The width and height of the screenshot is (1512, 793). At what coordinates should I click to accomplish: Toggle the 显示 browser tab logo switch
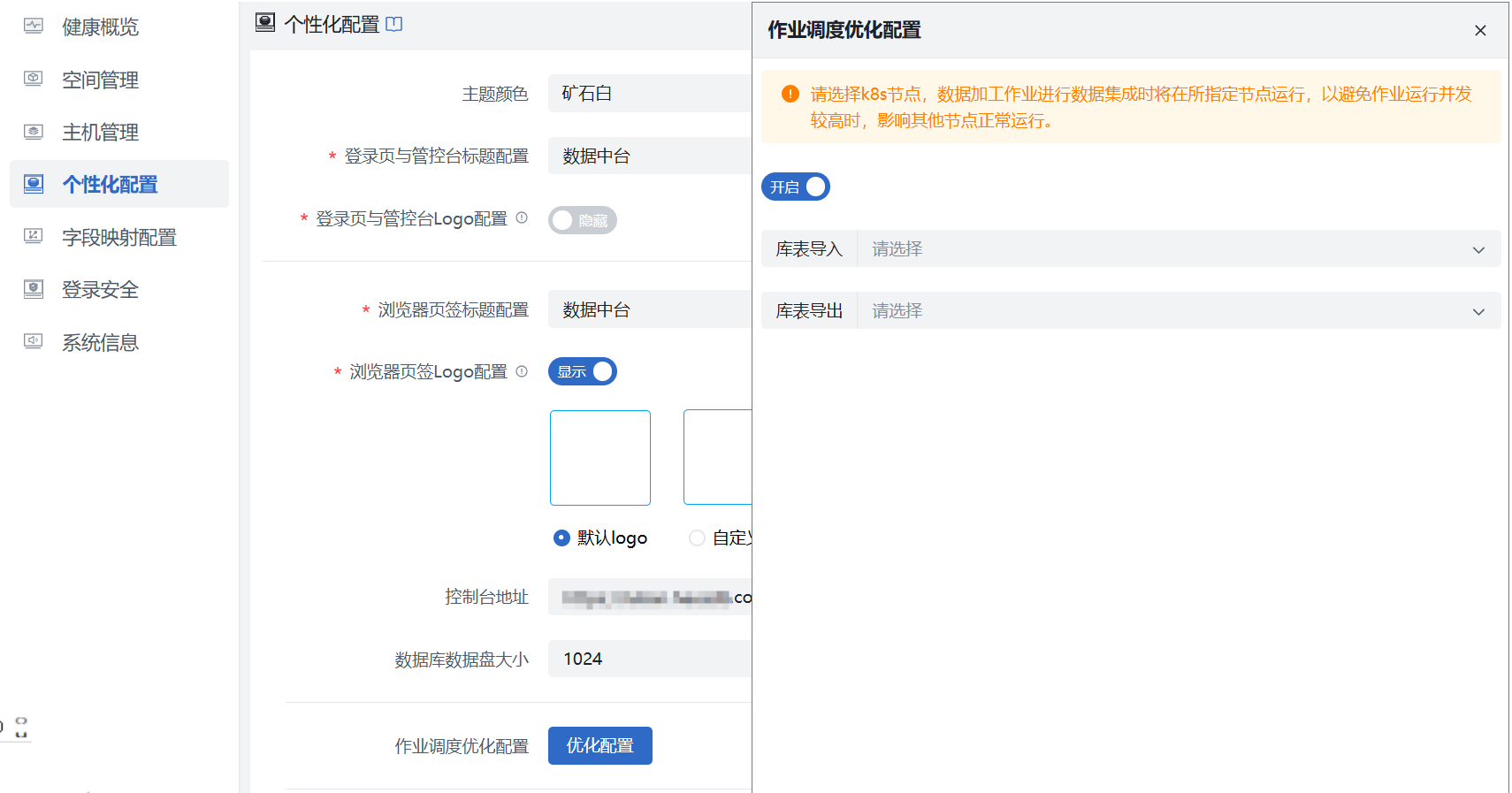(x=583, y=371)
